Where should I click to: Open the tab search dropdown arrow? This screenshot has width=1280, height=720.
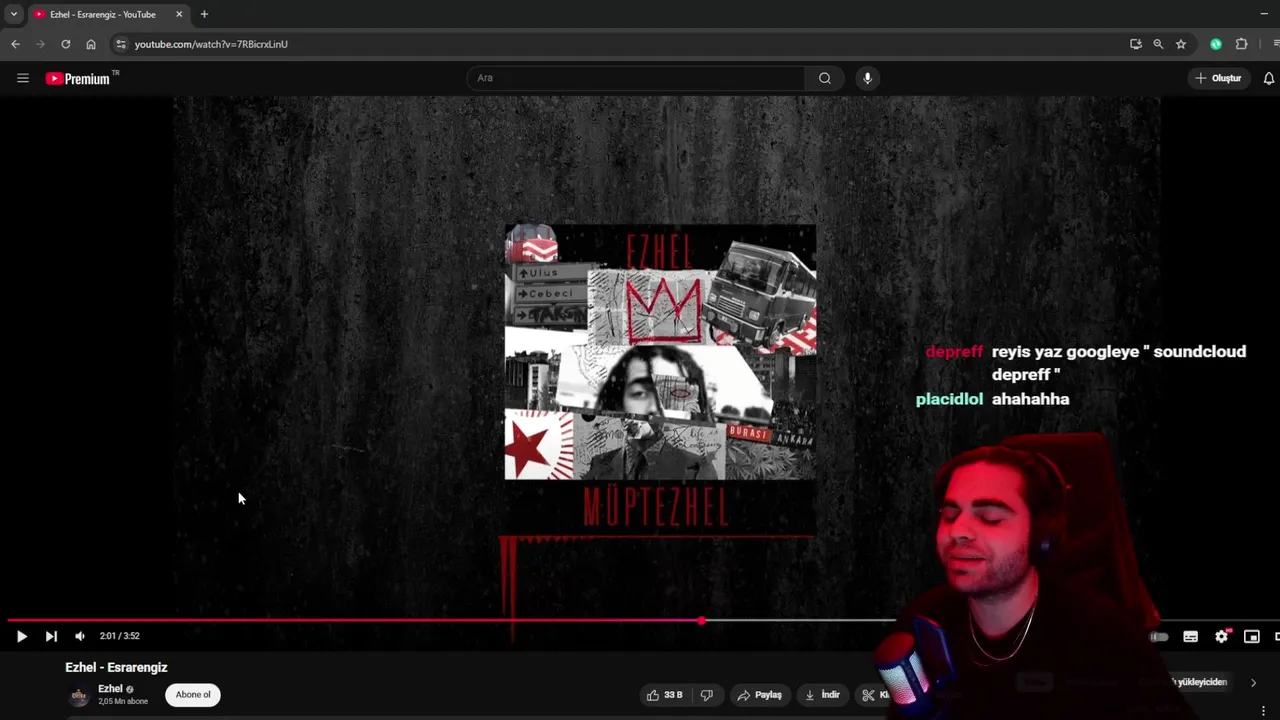click(x=13, y=14)
